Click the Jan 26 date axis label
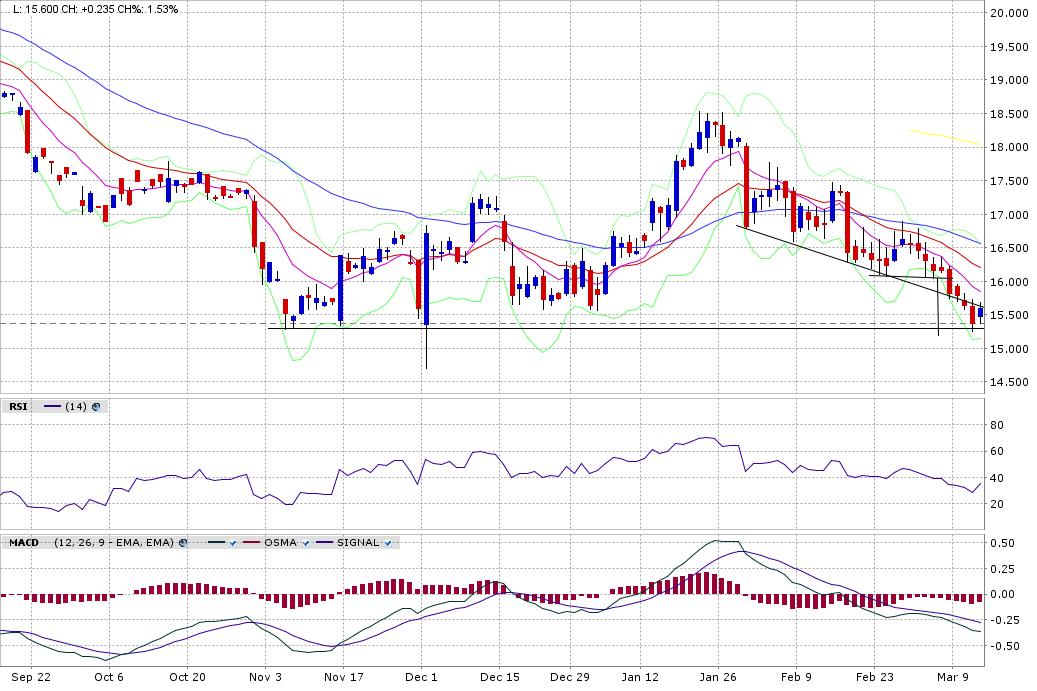1037x691 pixels. (x=717, y=677)
